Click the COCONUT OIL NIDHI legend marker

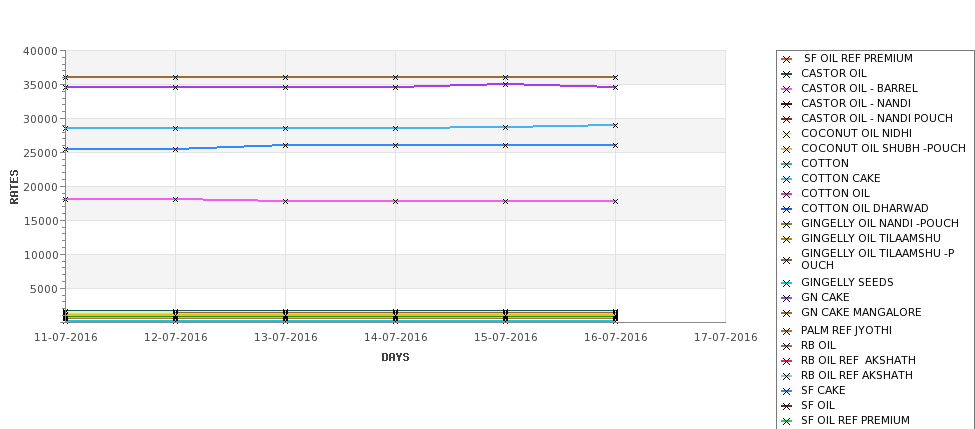click(787, 134)
